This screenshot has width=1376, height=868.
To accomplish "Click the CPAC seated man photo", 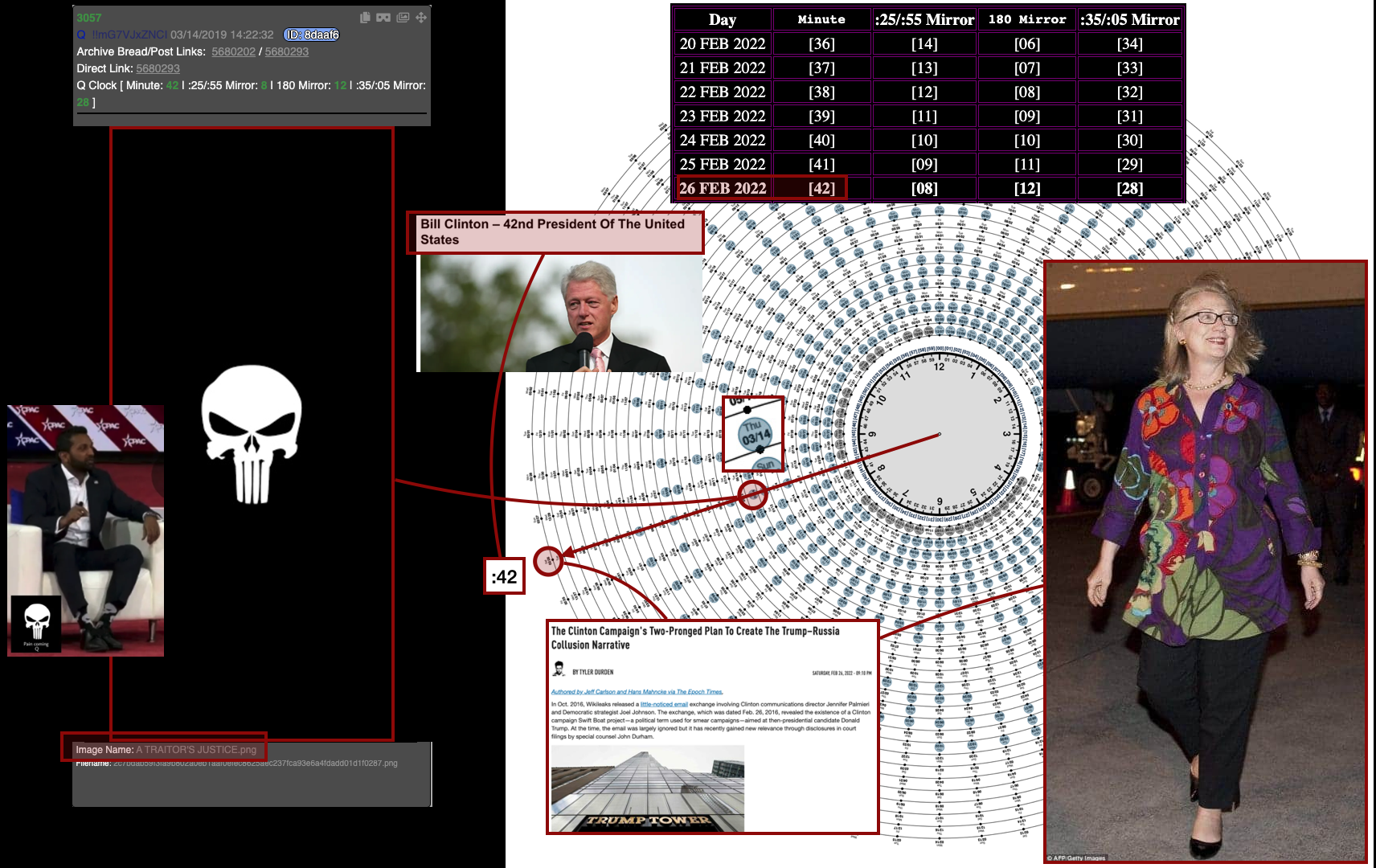I will (x=86, y=530).
